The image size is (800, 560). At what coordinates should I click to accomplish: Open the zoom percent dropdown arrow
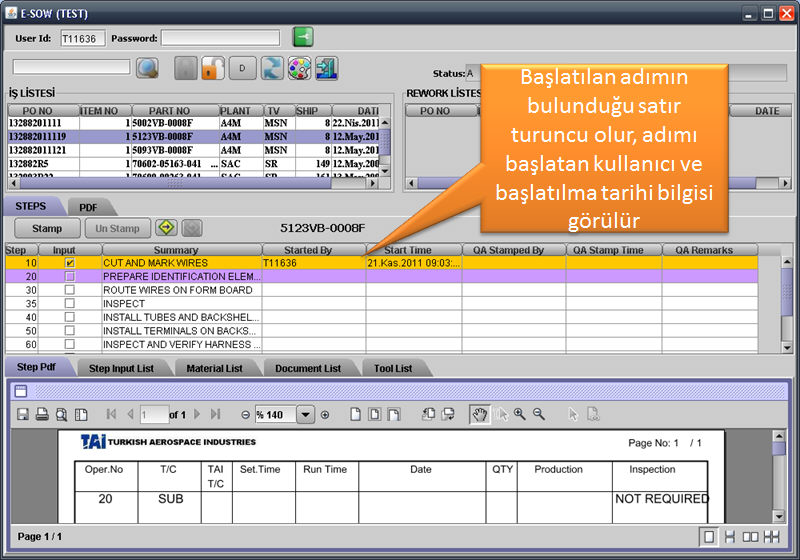(x=305, y=415)
